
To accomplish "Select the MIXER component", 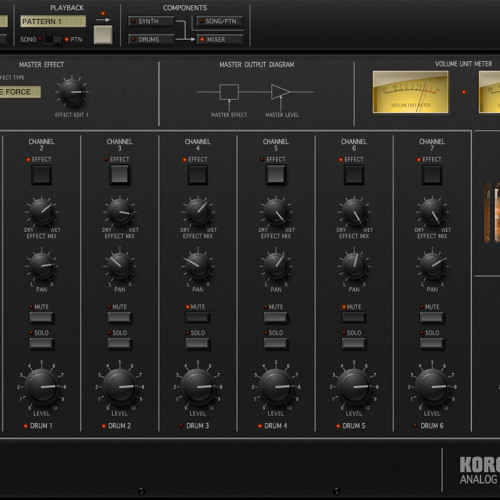I will tap(220, 39).
